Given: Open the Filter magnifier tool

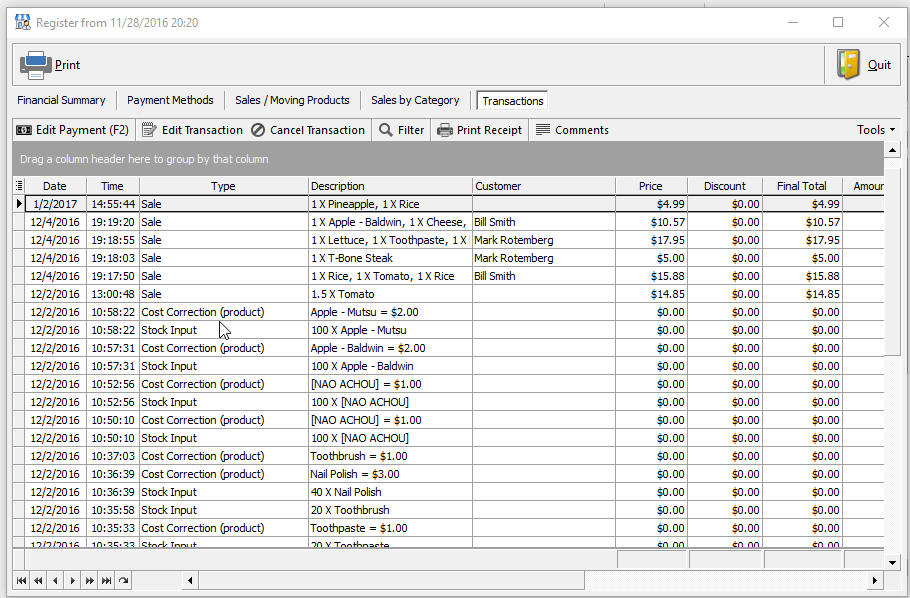Looking at the screenshot, I should click(402, 130).
